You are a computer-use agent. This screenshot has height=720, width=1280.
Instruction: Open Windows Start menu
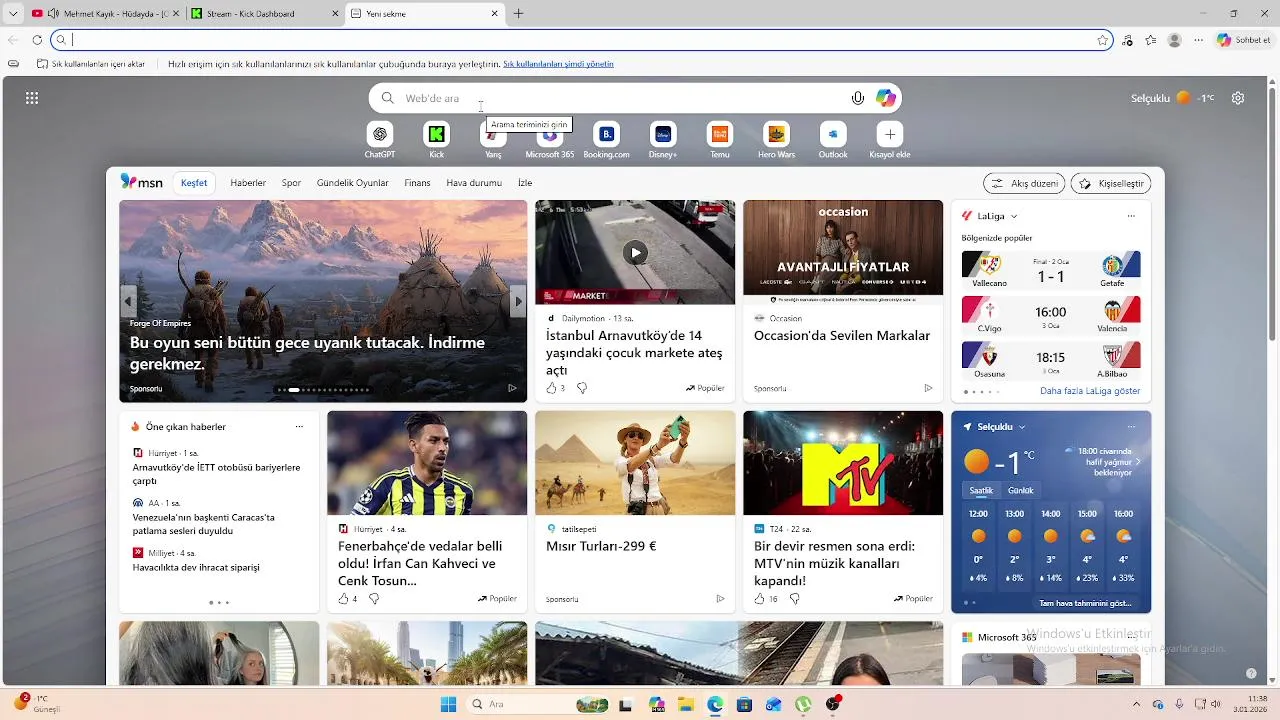point(448,704)
